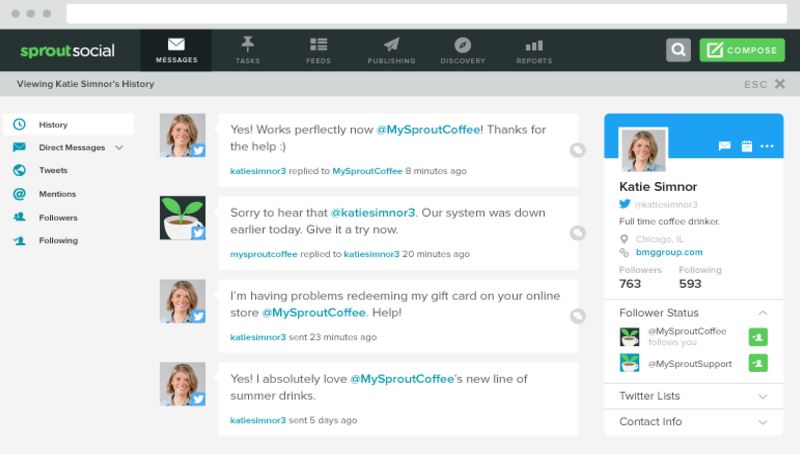
Task: Click Katie's avatar on summer drinks tweet
Action: (x=183, y=384)
